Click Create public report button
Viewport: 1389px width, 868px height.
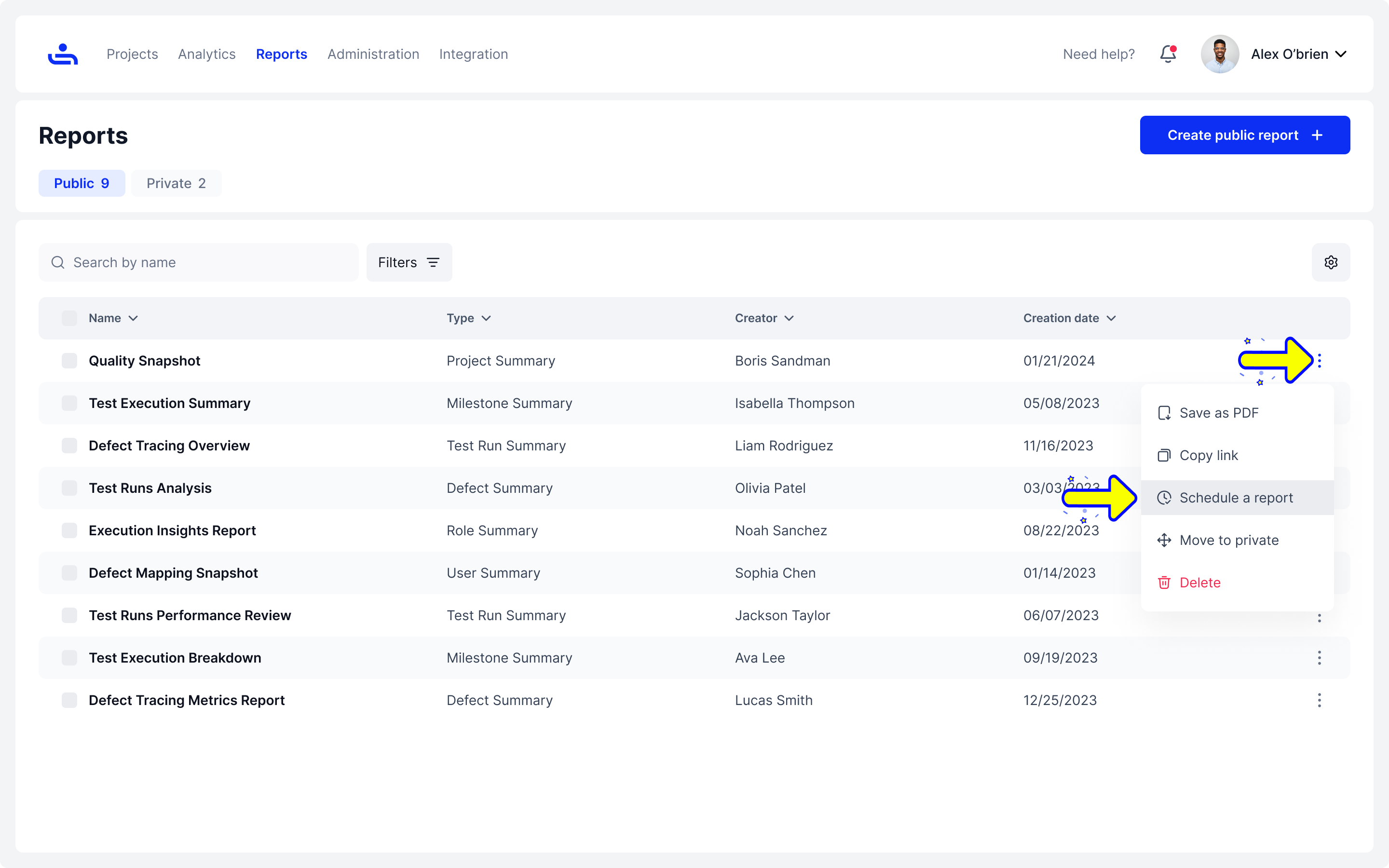(1244, 135)
